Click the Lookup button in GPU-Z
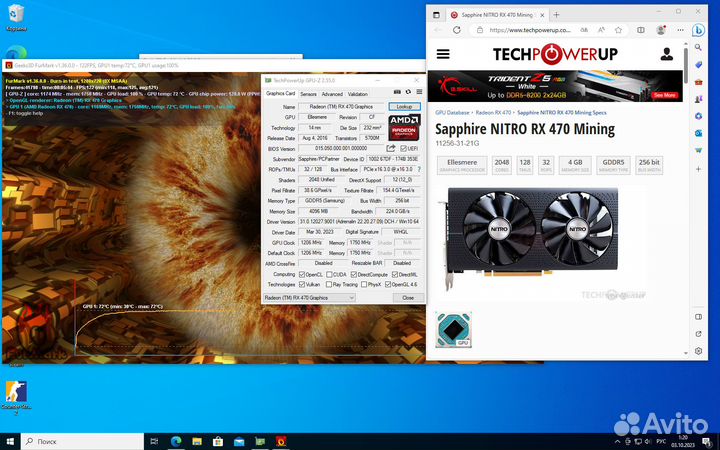This screenshot has width=720, height=450. click(x=404, y=107)
